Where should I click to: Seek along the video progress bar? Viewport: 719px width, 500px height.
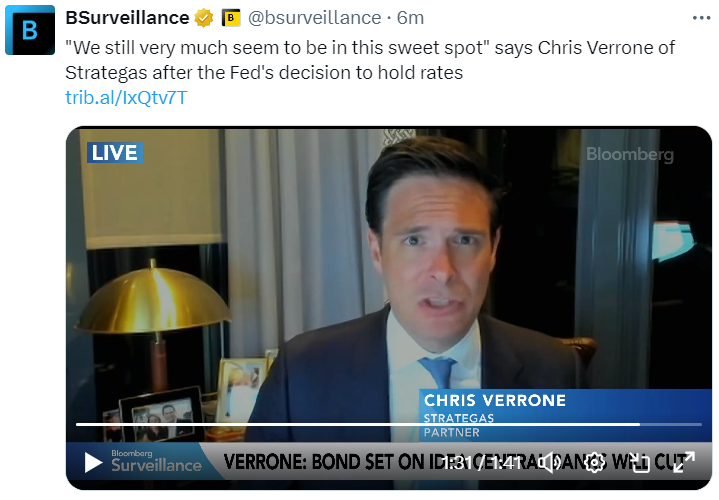pyautogui.click(x=389, y=424)
